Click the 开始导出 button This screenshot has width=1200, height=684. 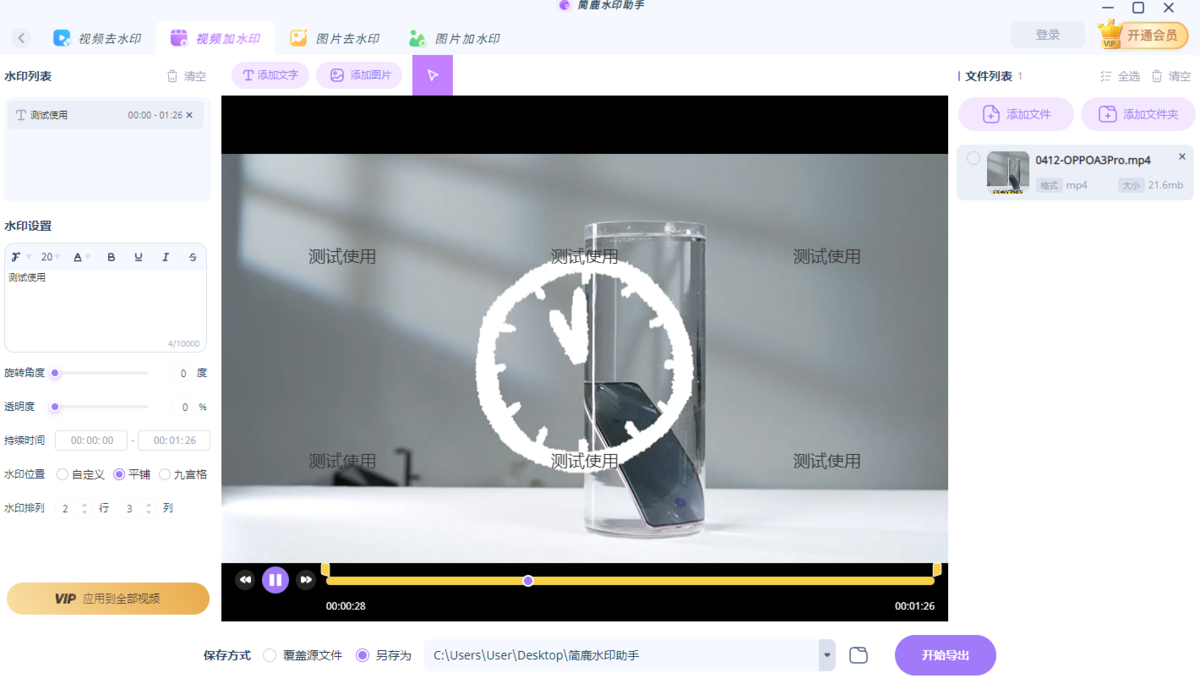(x=945, y=655)
